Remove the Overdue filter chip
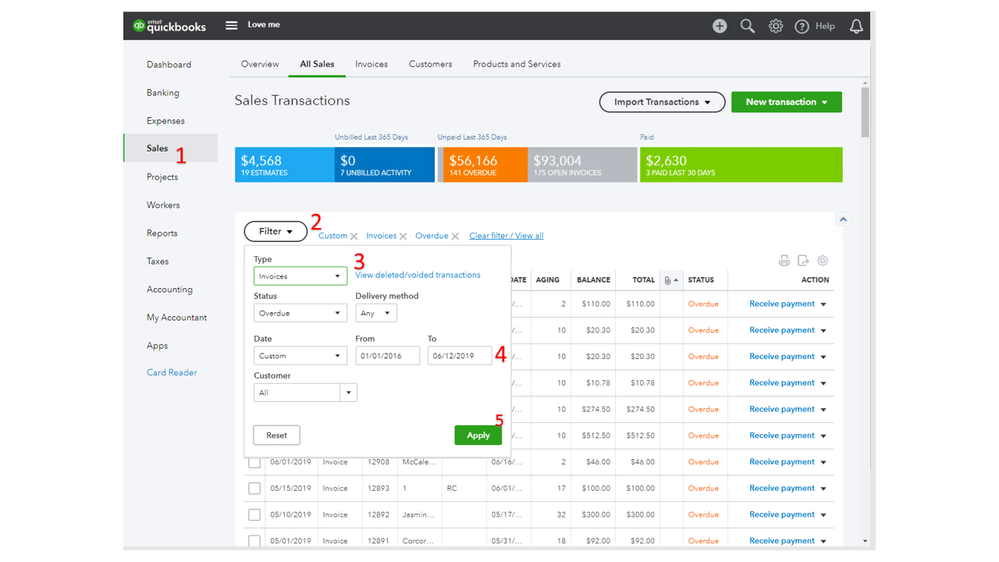The width and height of the screenshot is (999, 562). click(x=455, y=236)
